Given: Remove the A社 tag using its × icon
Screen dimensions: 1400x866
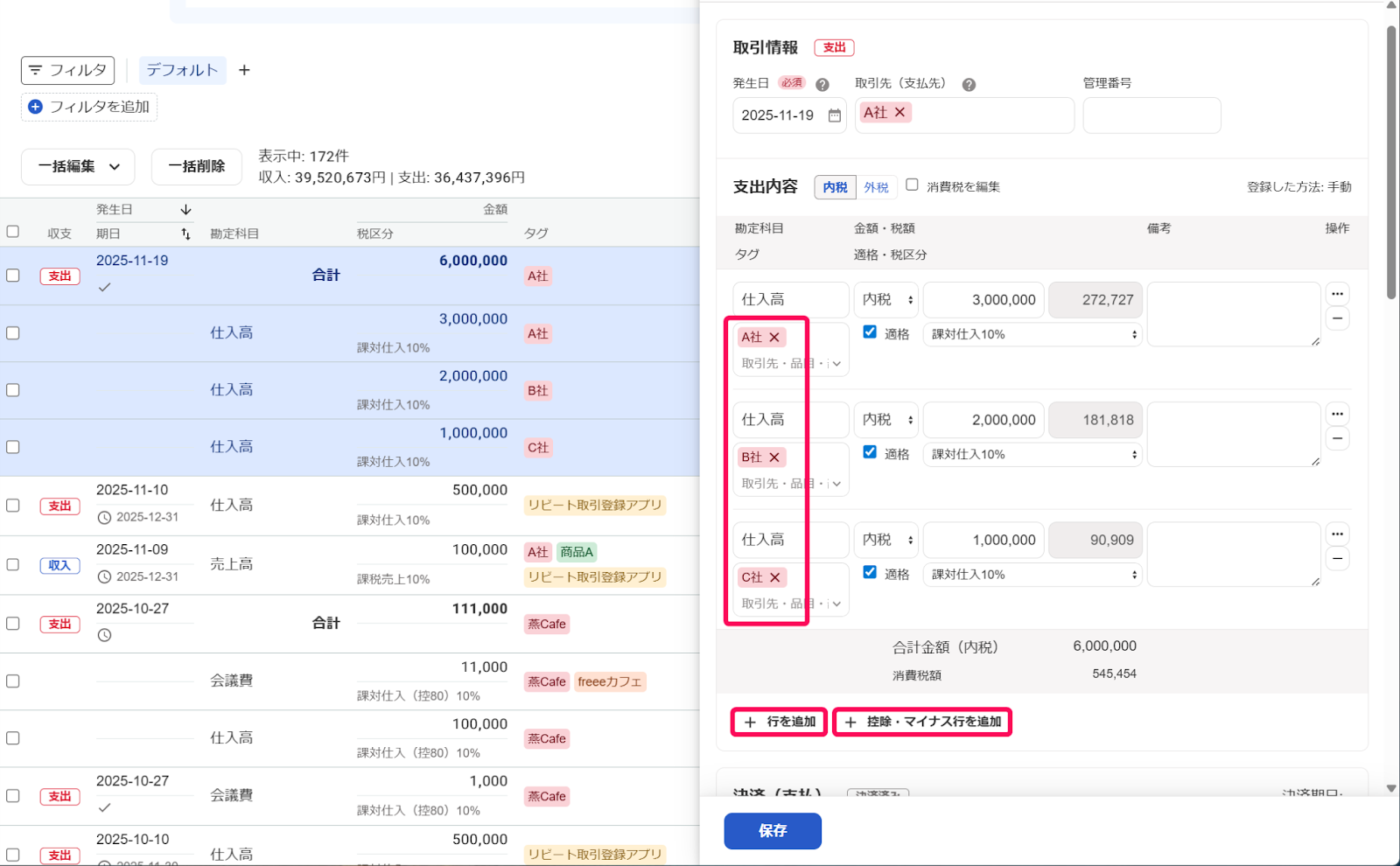Looking at the screenshot, I should tap(775, 337).
